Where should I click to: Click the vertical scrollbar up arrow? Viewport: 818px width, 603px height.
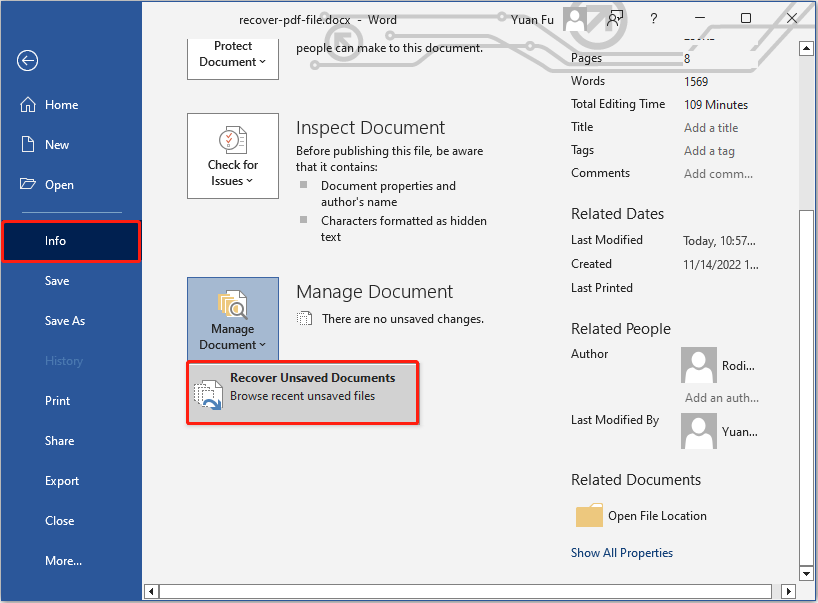click(x=807, y=49)
